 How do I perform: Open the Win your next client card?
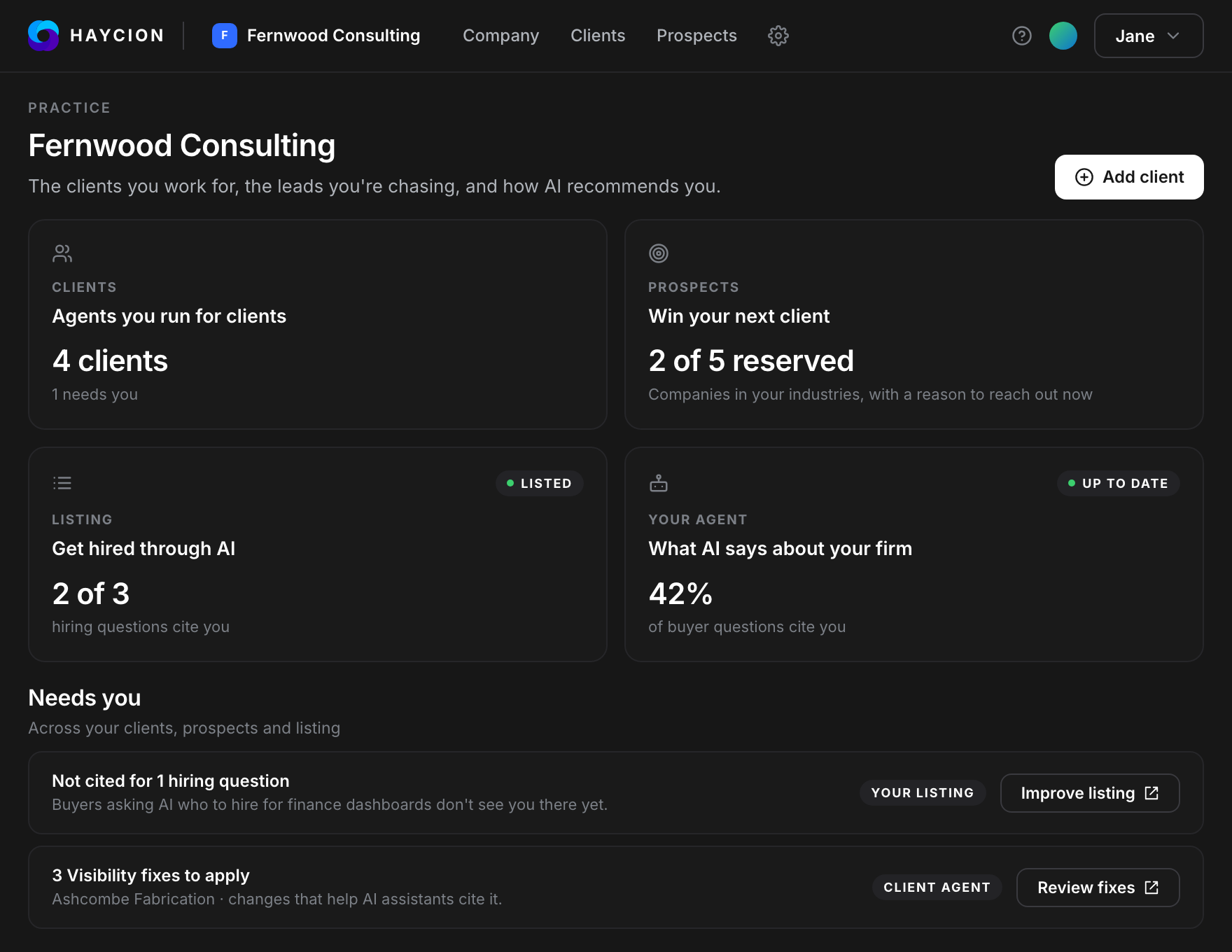[x=914, y=325]
